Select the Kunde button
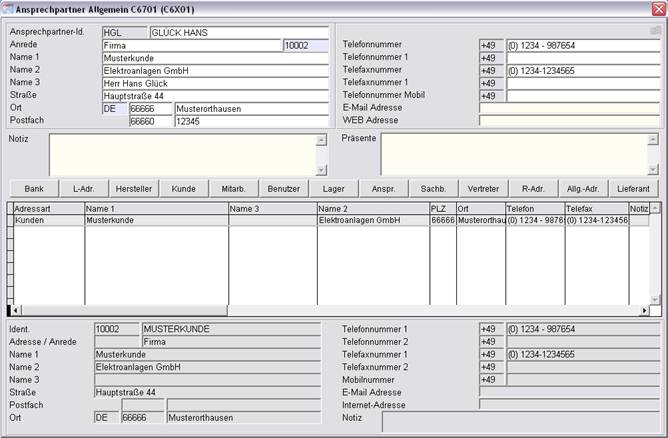Screen dimensions: 668x438 click(183, 188)
